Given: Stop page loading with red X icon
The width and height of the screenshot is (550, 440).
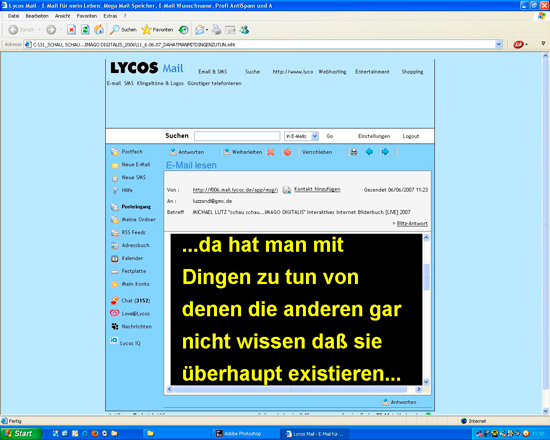Looking at the screenshot, I should 72,30.
